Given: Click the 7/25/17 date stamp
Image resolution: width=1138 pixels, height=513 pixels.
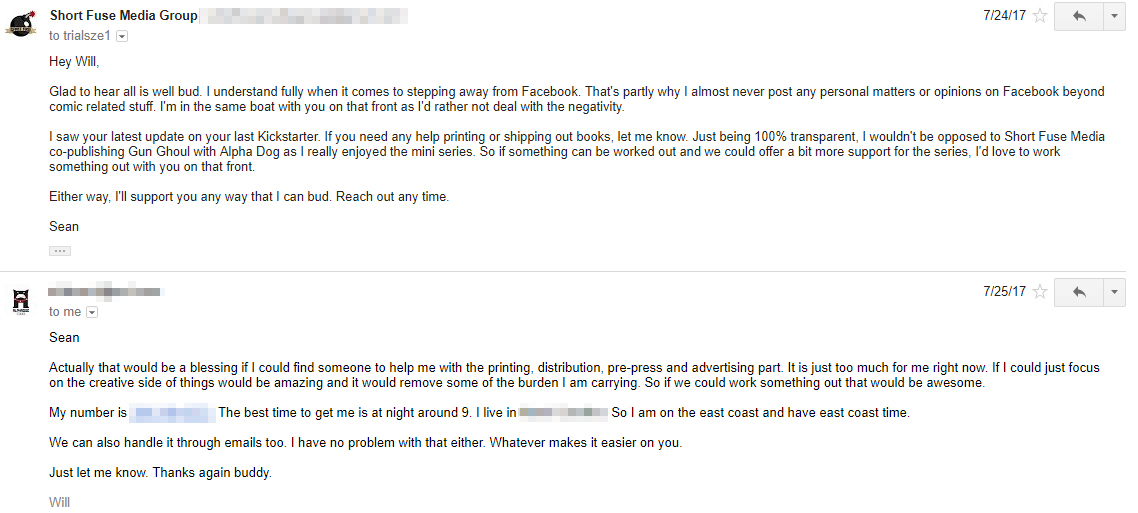Looking at the screenshot, I should tap(1004, 292).
